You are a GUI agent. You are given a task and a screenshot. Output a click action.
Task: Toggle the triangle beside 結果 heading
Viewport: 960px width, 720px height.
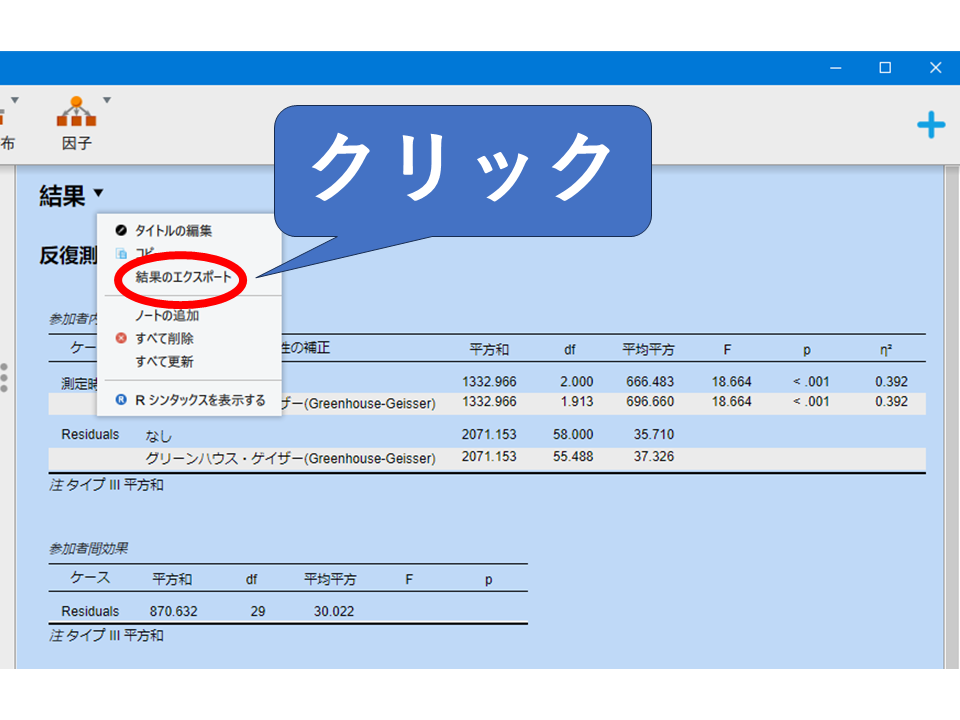click(x=98, y=194)
